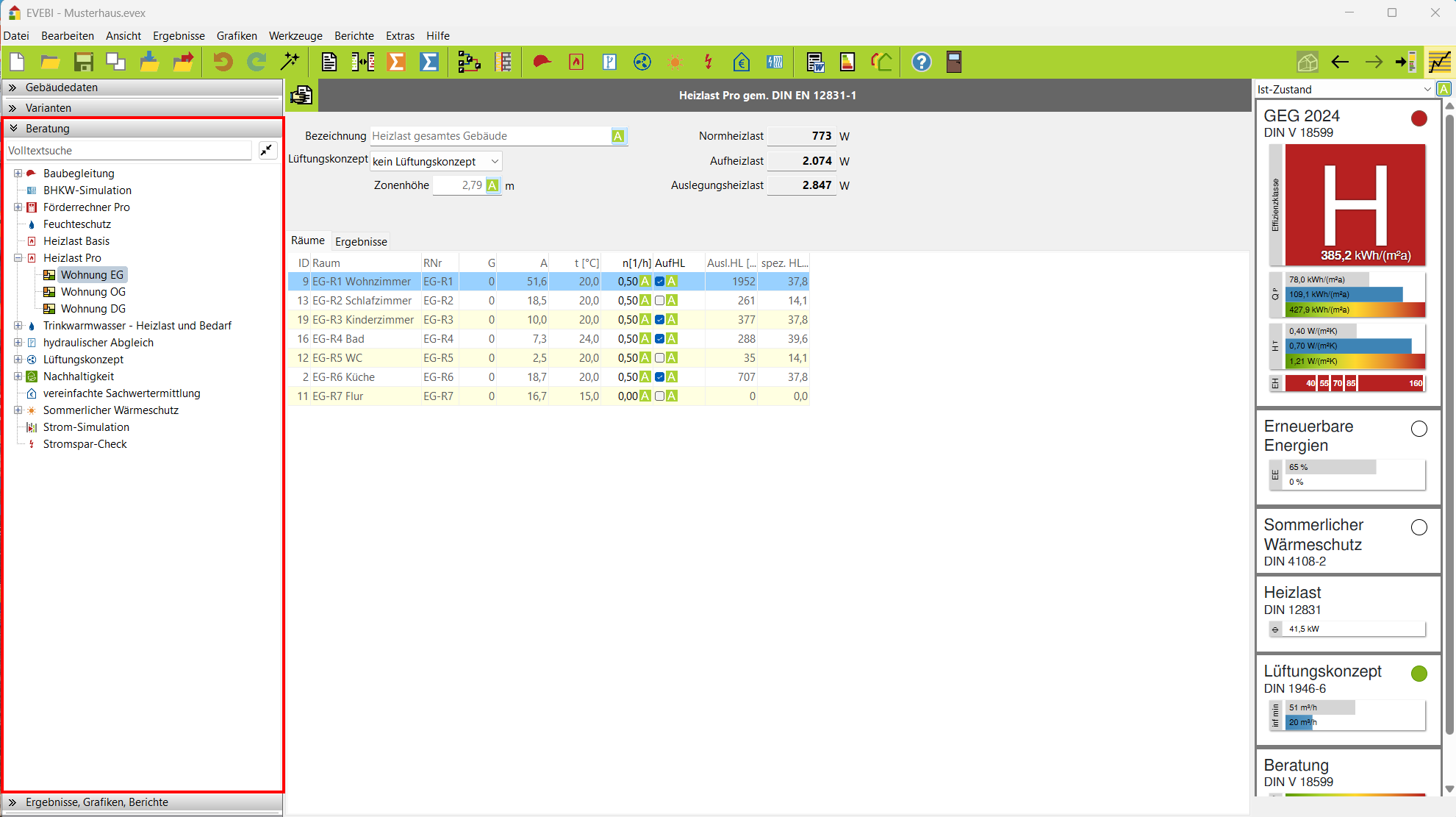Click the red hard hat Baubegleitung icon
Image resolution: width=1456 pixels, height=817 pixels.
(542, 63)
